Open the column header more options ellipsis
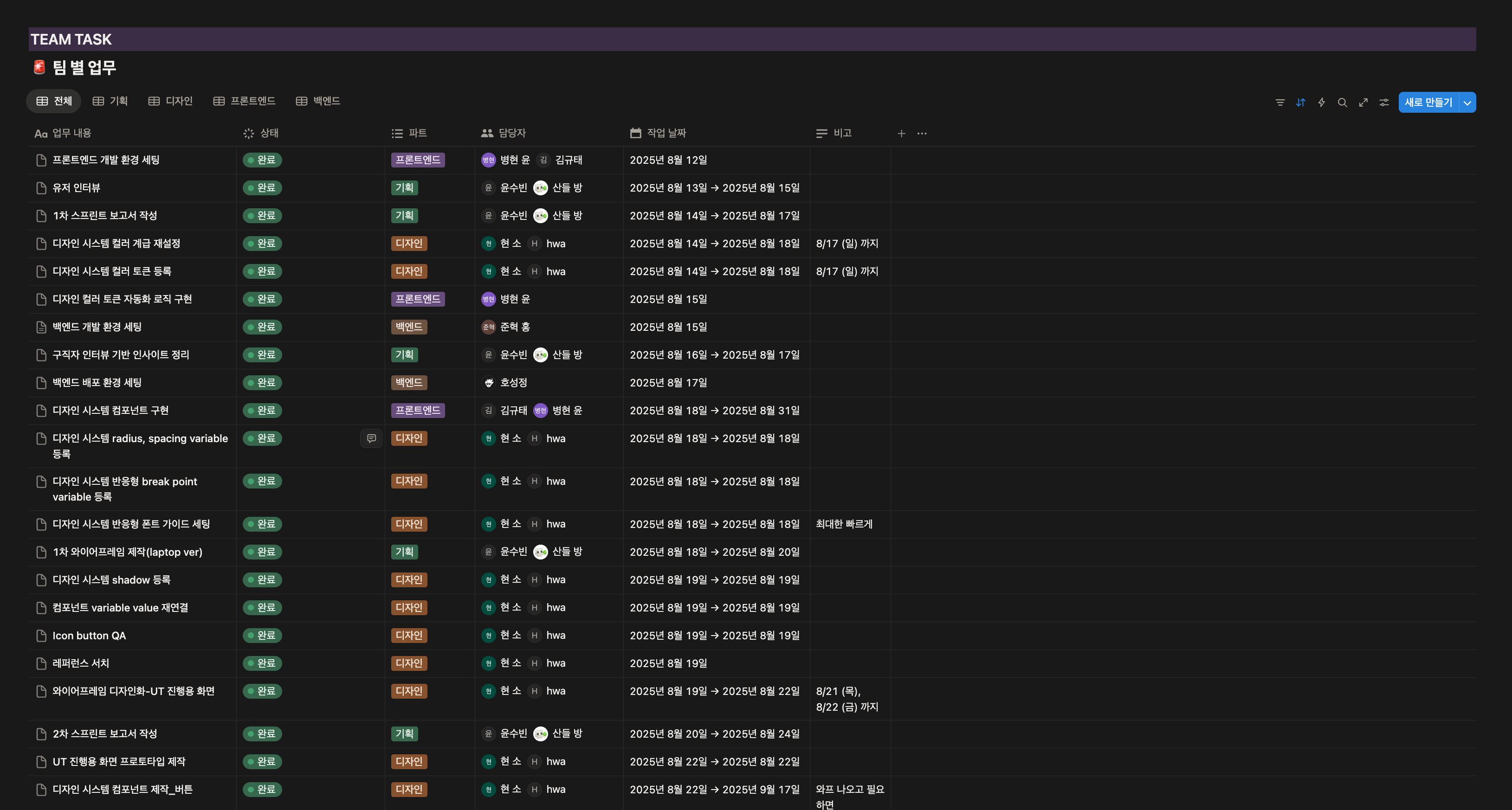This screenshot has width=1512, height=810. [922, 134]
